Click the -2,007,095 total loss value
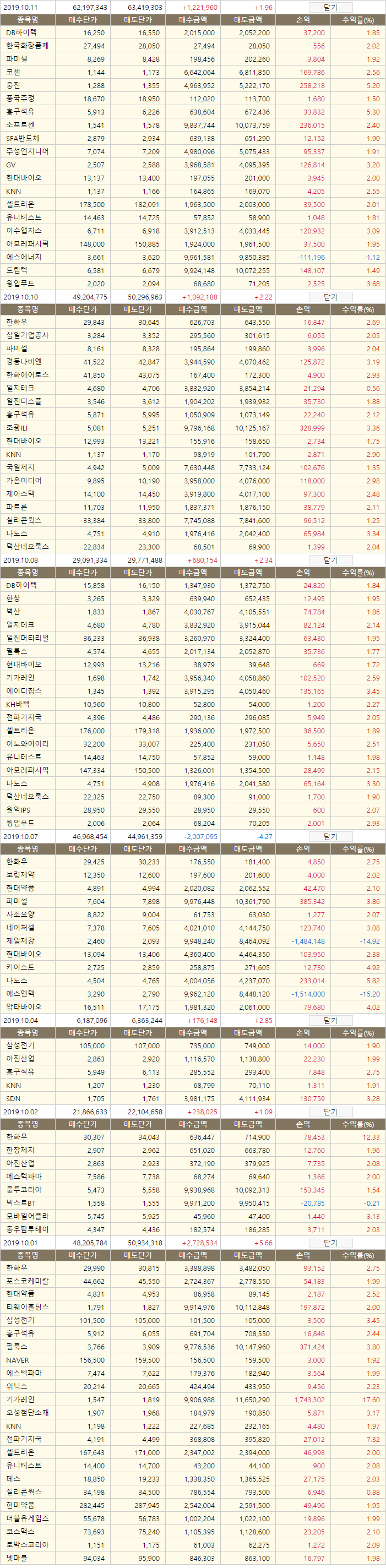The image size is (386, 1568). 200,836
